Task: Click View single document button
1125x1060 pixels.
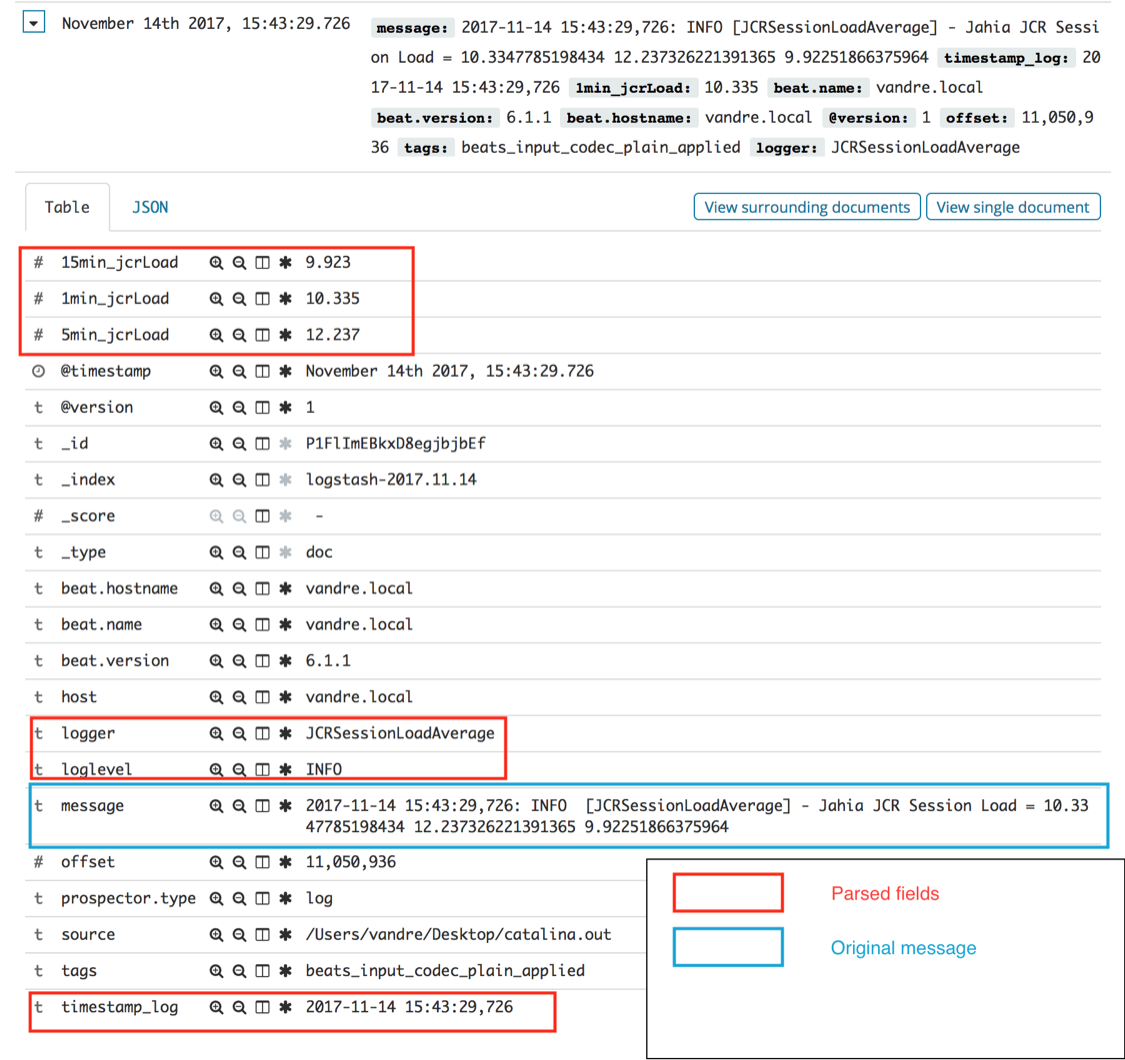Action: (1012, 207)
